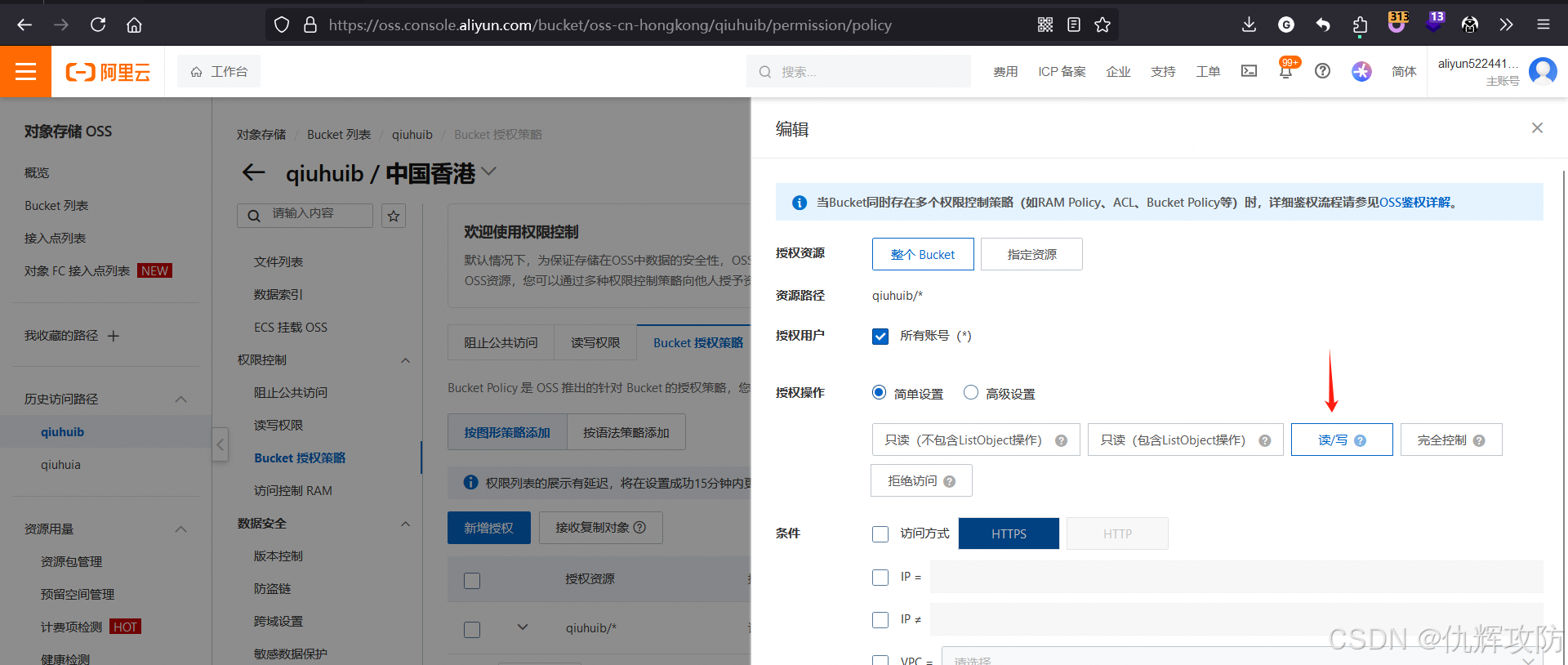Enable the IP ≠ condition checkbox
Screen dimensions: 1568x665
[880, 620]
